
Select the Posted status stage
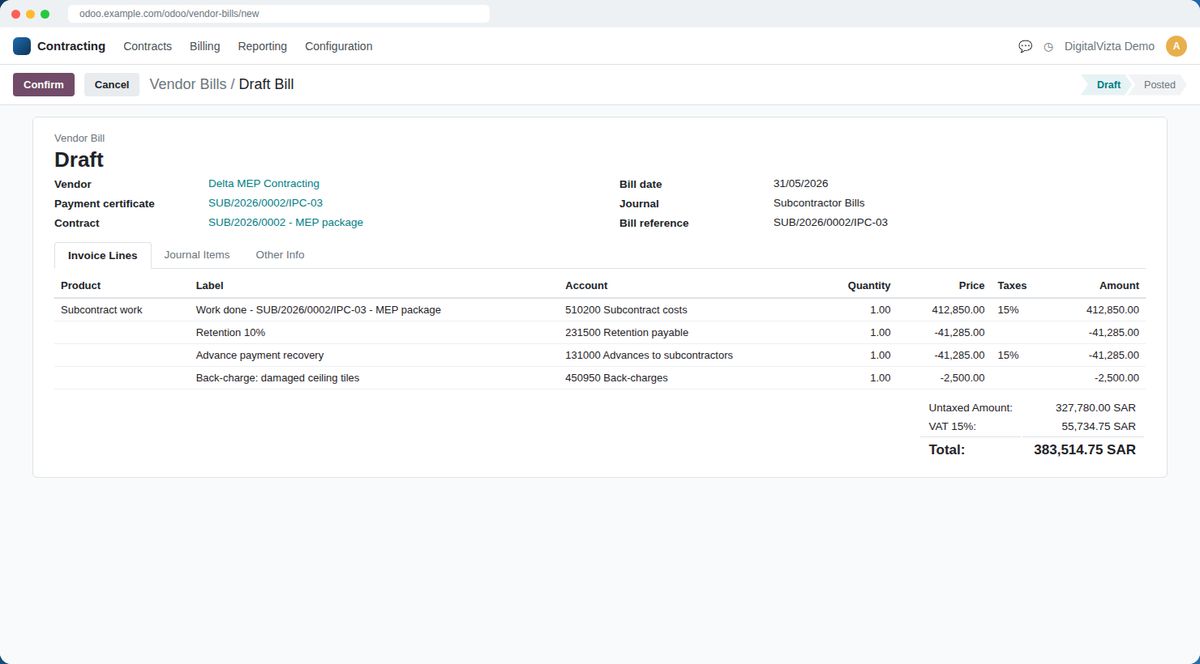(1159, 85)
